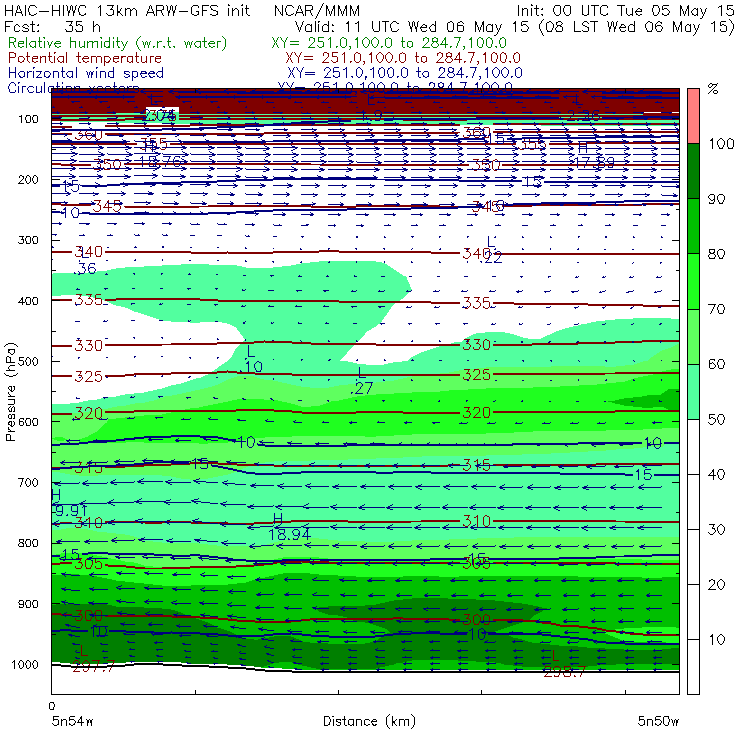Select the 80–90% green colorbar segment
The height and width of the screenshot is (740, 740).
(x=693, y=226)
